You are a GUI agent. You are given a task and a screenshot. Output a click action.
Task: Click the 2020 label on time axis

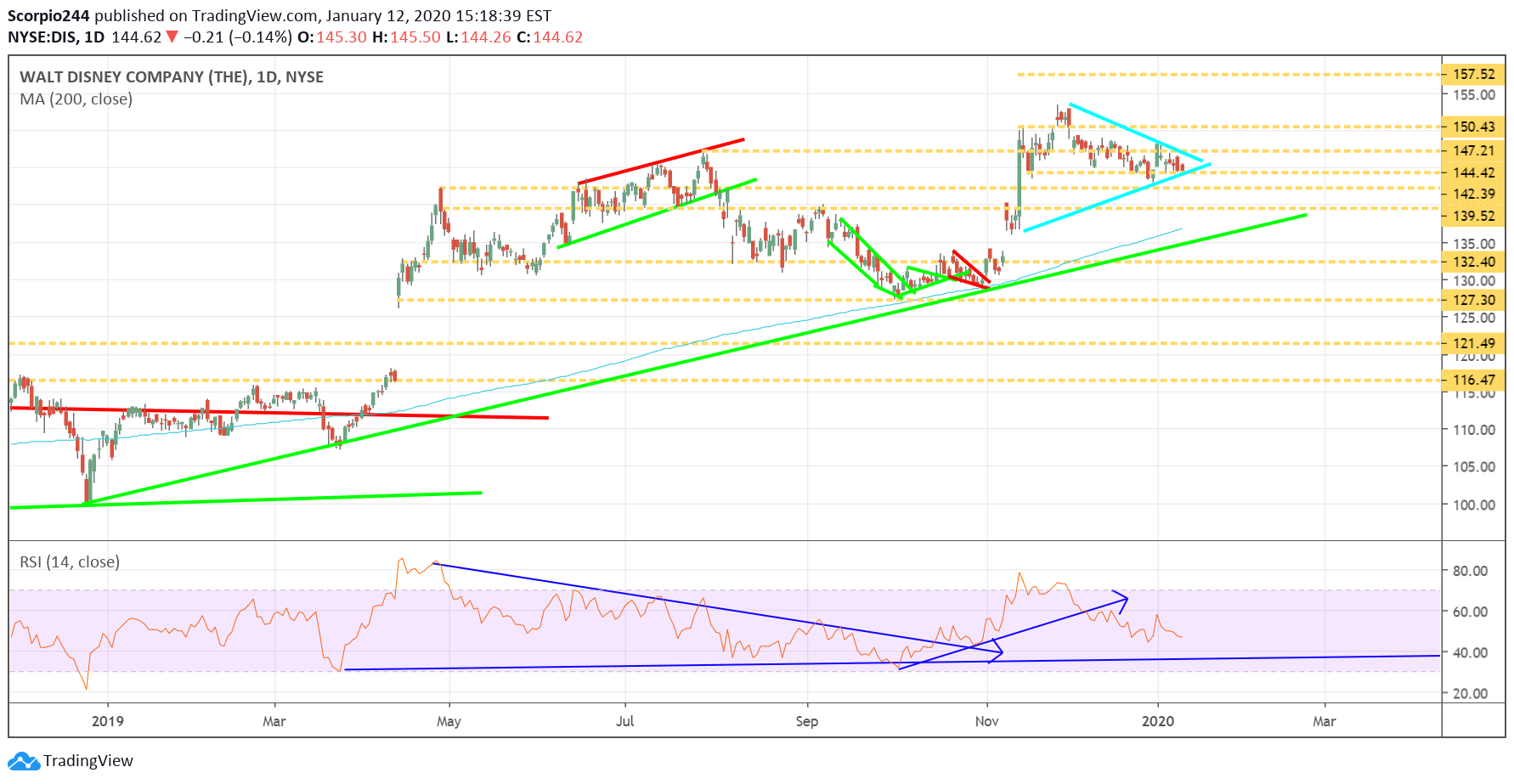[1158, 721]
